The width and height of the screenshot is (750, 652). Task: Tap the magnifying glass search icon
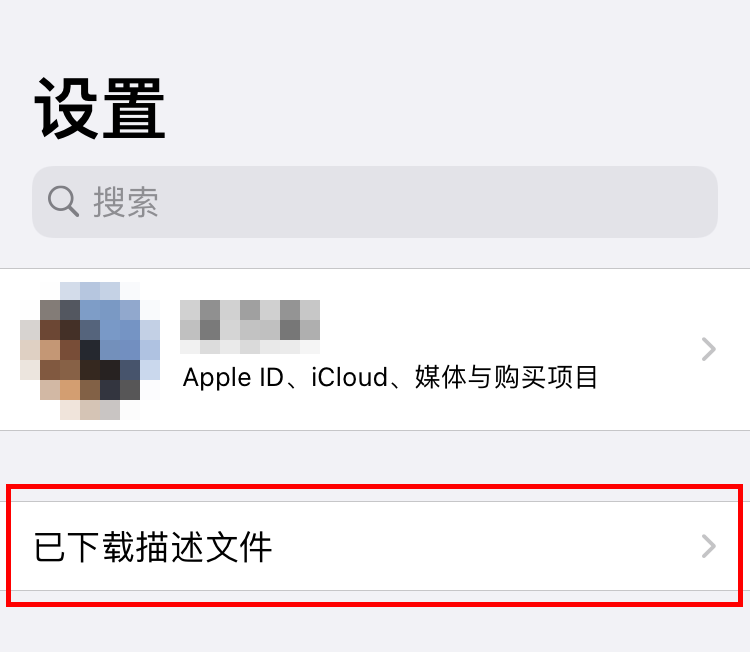pos(63,201)
